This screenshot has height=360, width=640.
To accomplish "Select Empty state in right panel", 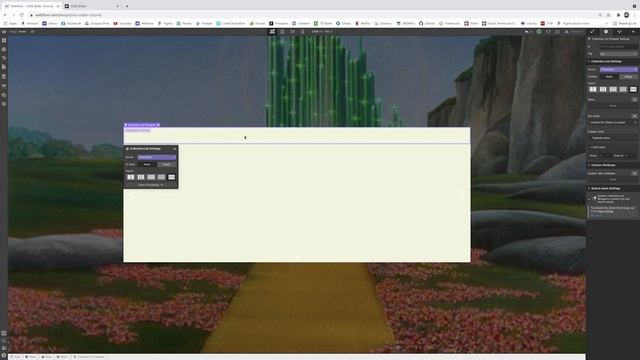I will pyautogui.click(x=628, y=77).
